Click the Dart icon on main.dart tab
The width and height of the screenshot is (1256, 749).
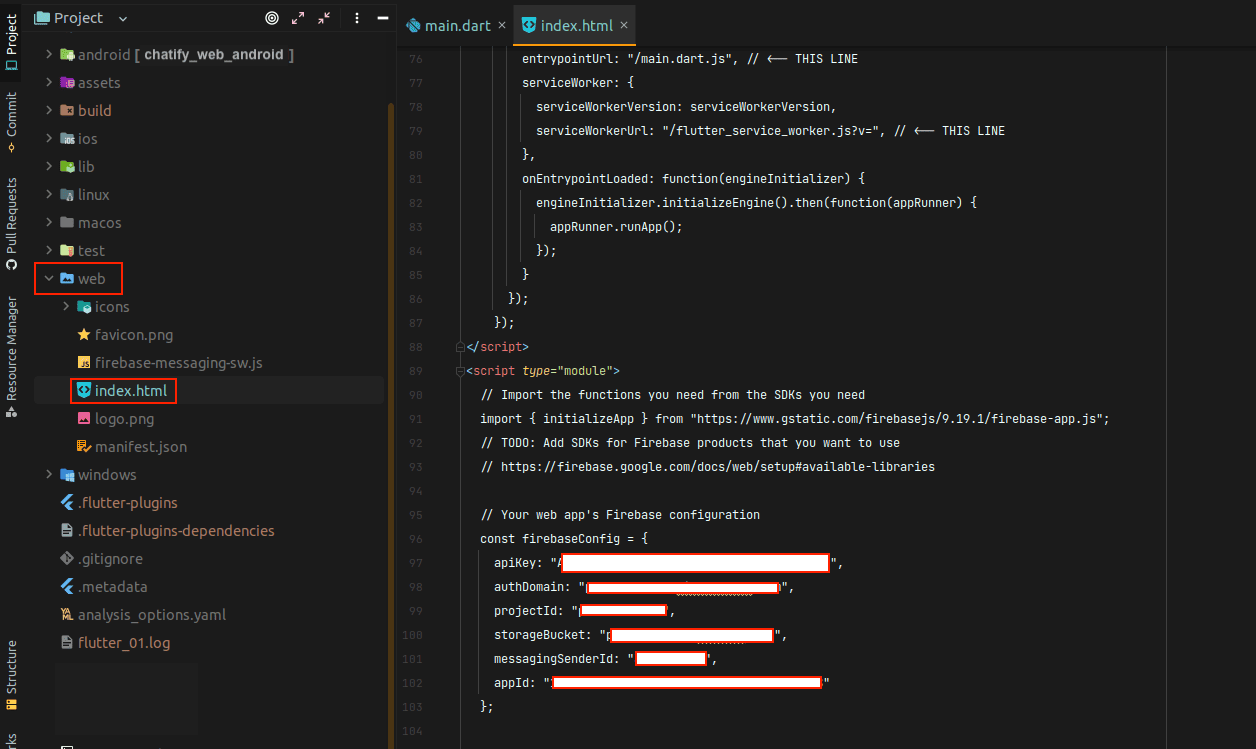[x=413, y=25]
